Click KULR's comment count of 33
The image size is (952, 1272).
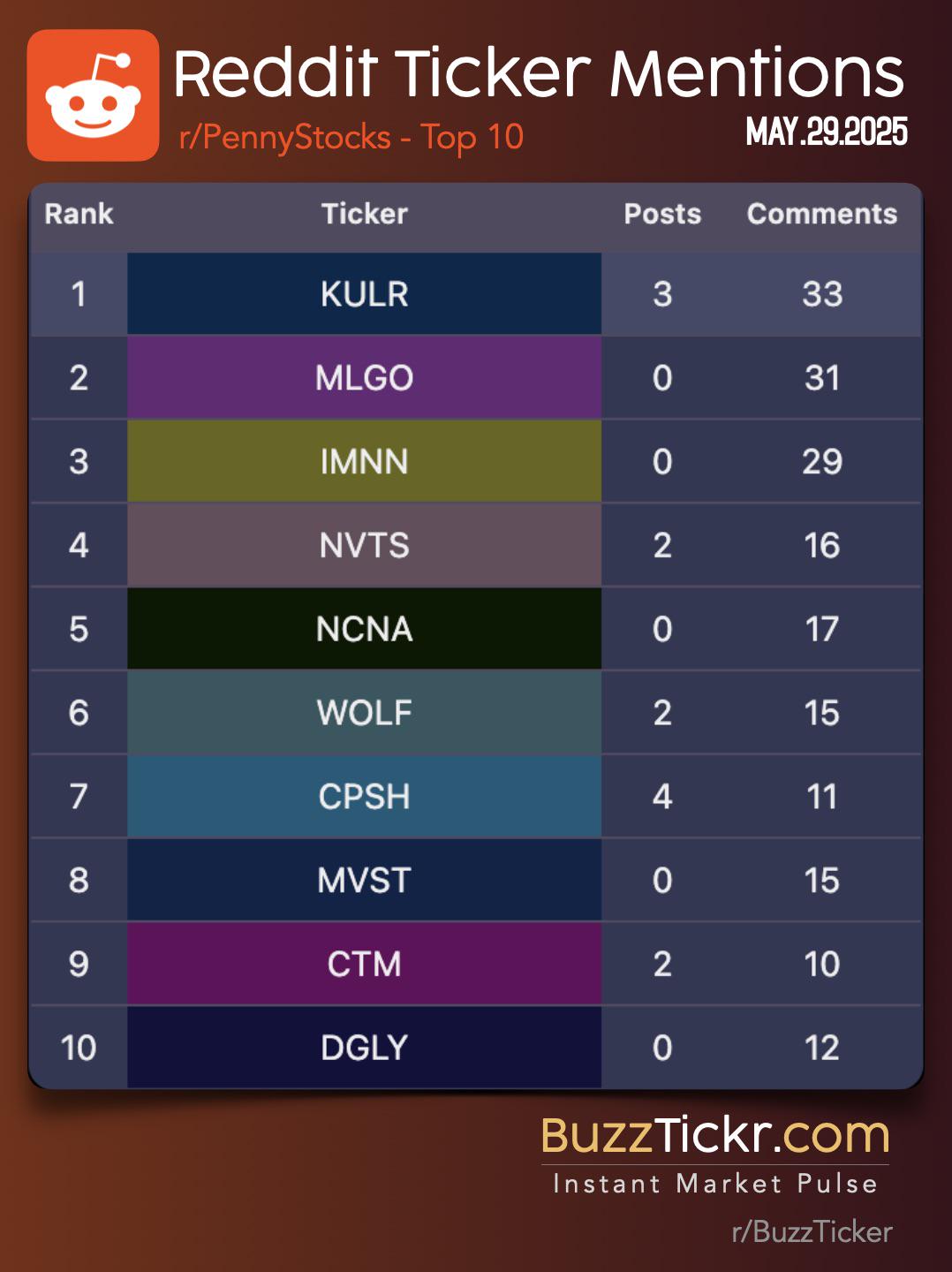(x=822, y=294)
